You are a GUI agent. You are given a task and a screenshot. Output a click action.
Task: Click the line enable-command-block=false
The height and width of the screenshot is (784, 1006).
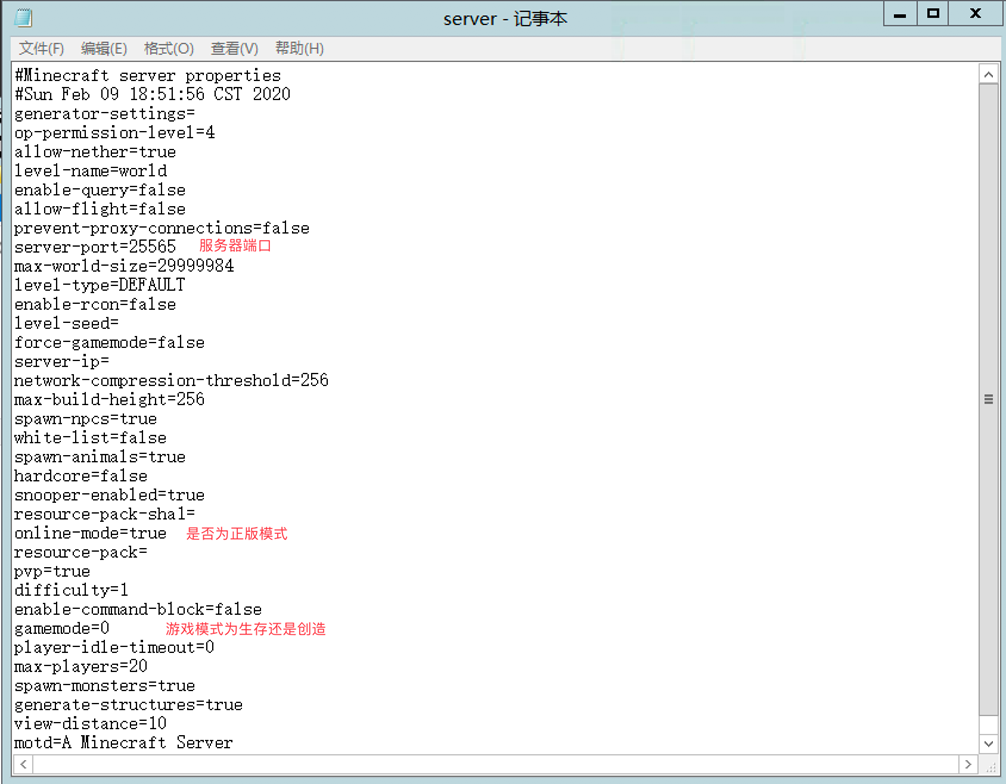pyautogui.click(x=138, y=609)
